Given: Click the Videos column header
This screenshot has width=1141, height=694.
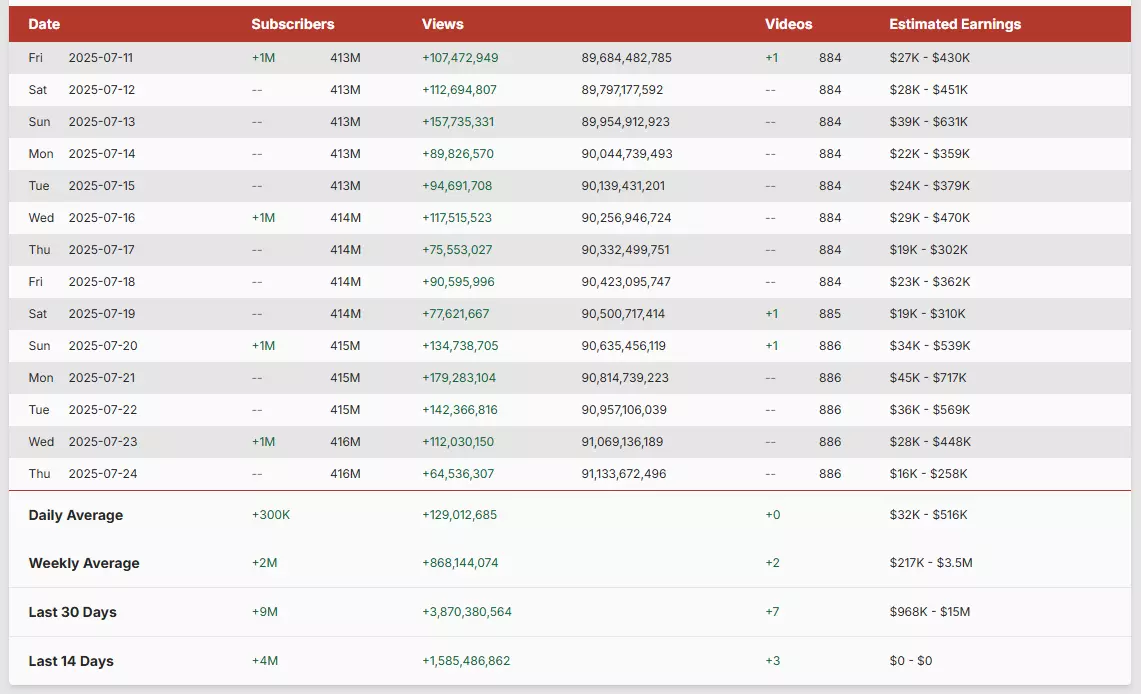Looking at the screenshot, I should (x=788, y=24).
